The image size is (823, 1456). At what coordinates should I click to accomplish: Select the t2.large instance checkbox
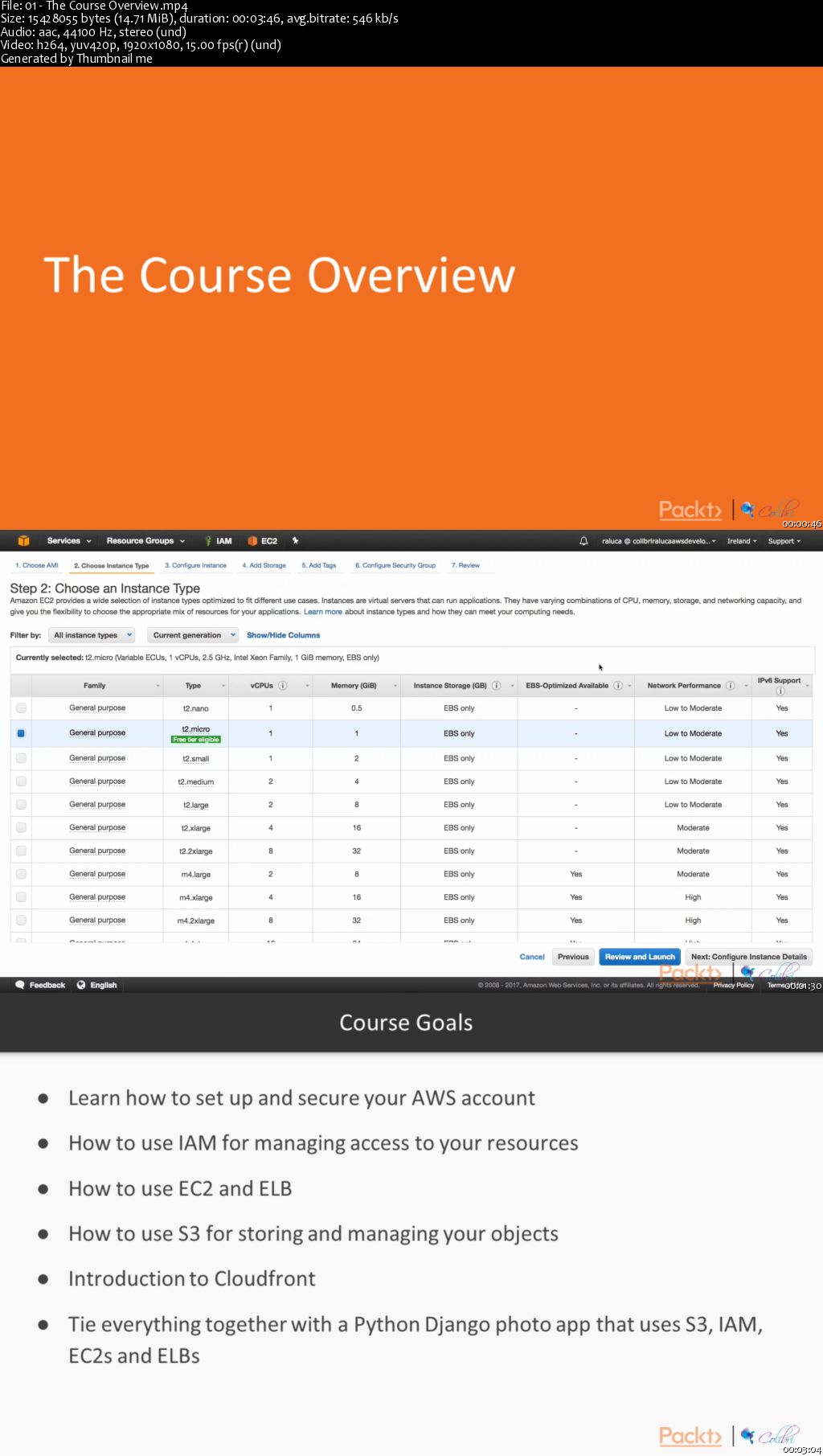[x=21, y=804]
